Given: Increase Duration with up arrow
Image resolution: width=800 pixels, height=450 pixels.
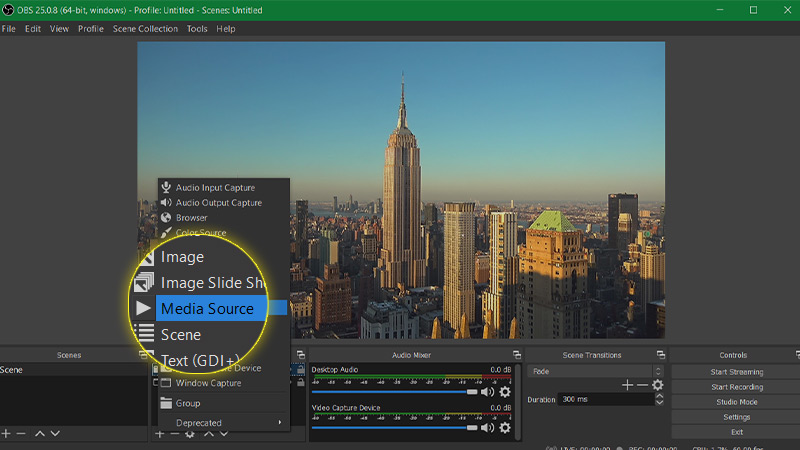Looking at the screenshot, I should (659, 396).
